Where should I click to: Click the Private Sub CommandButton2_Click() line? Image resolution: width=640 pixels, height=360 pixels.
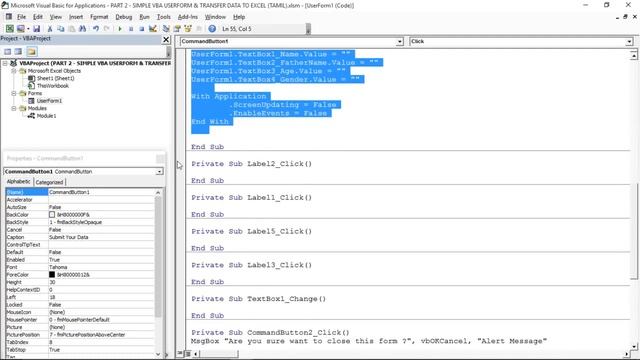tap(270, 332)
